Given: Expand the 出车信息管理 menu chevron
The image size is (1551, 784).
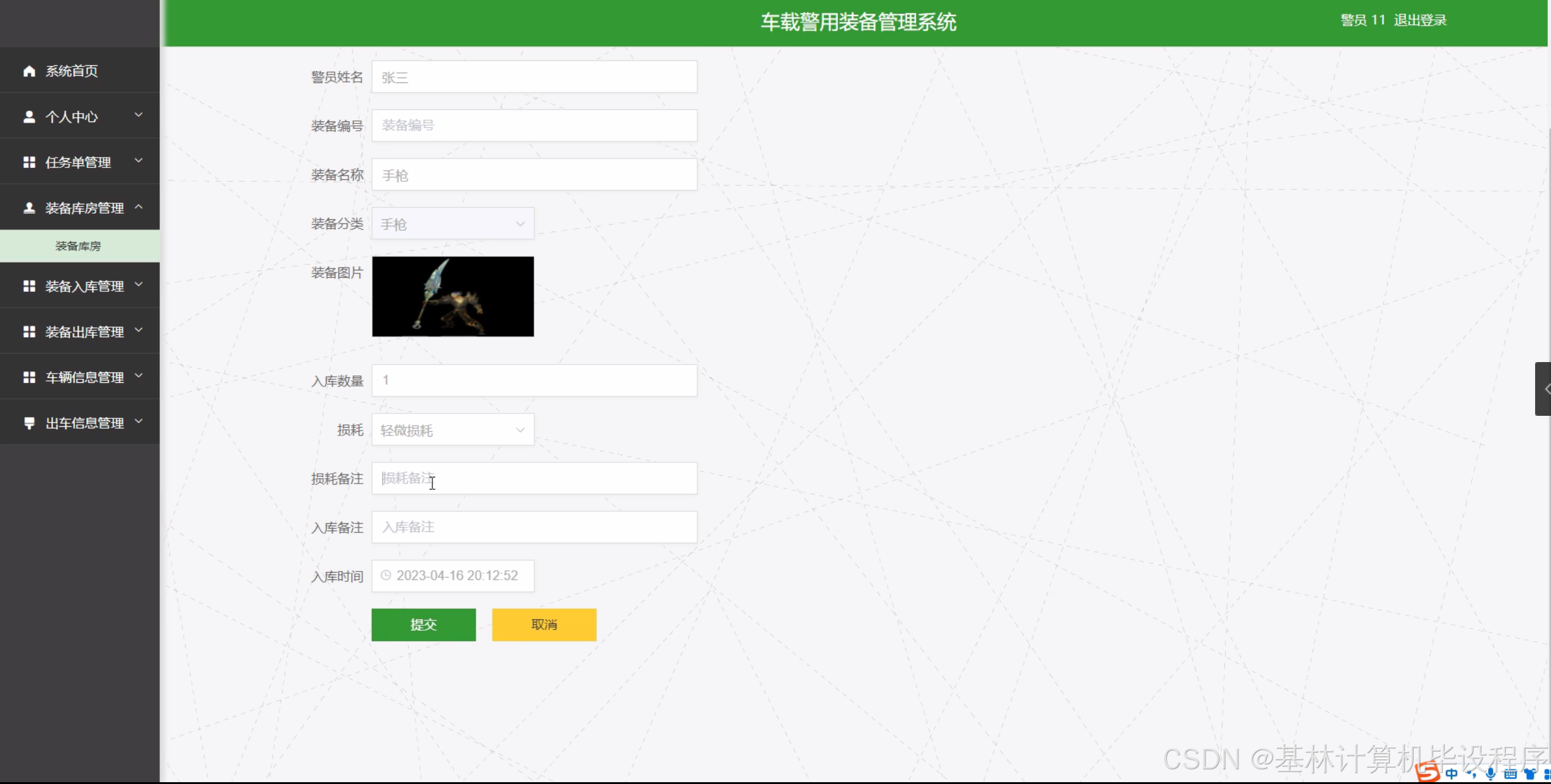Looking at the screenshot, I should [139, 421].
